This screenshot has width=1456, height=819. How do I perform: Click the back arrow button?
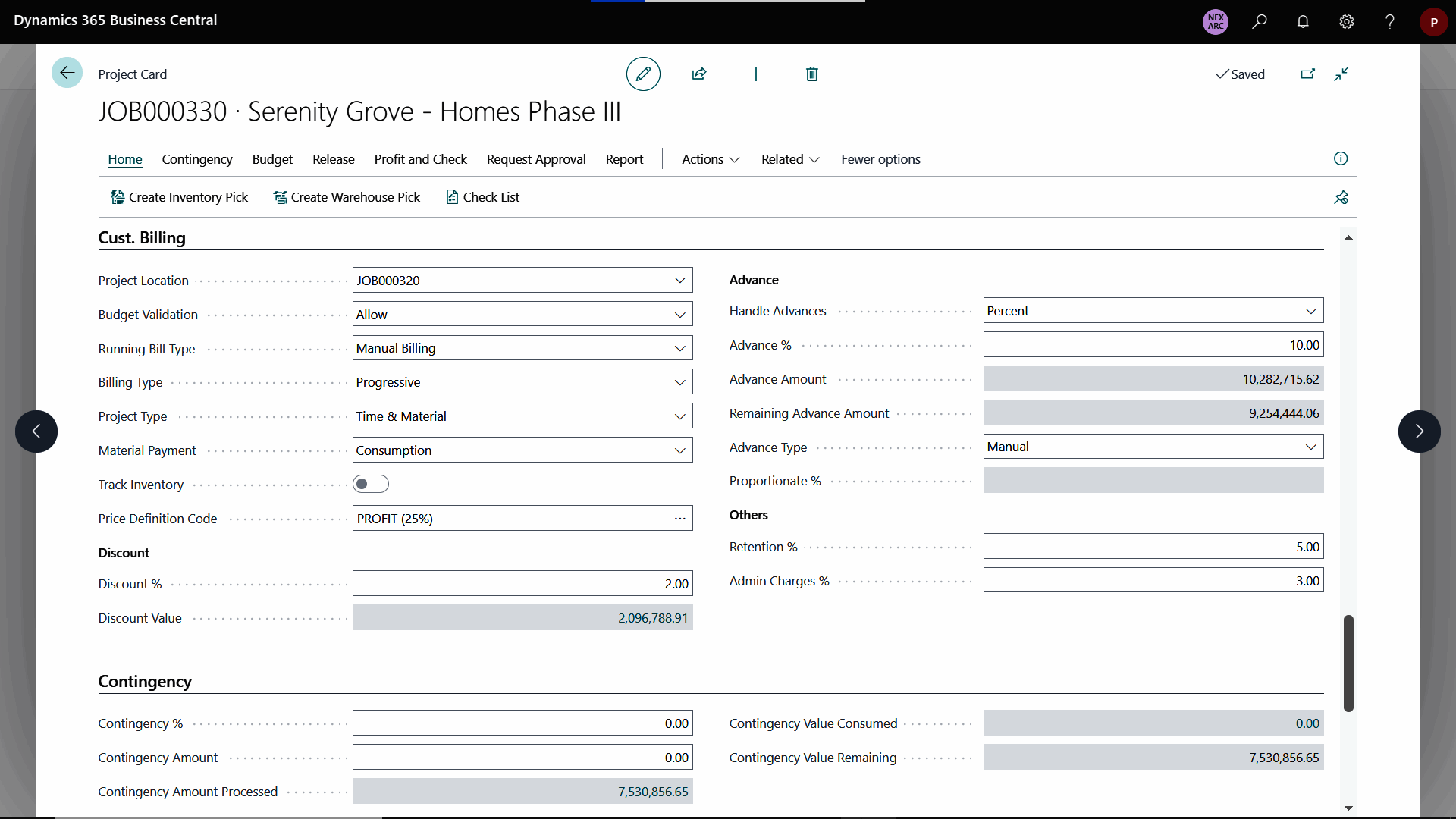[67, 73]
